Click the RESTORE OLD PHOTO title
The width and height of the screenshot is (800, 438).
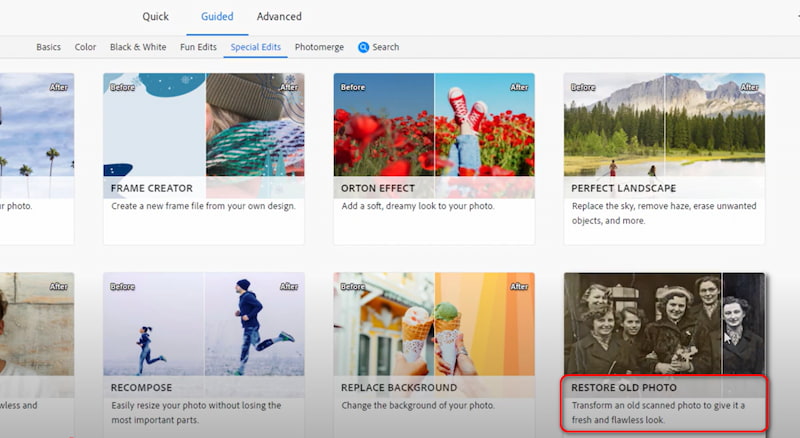click(624, 387)
